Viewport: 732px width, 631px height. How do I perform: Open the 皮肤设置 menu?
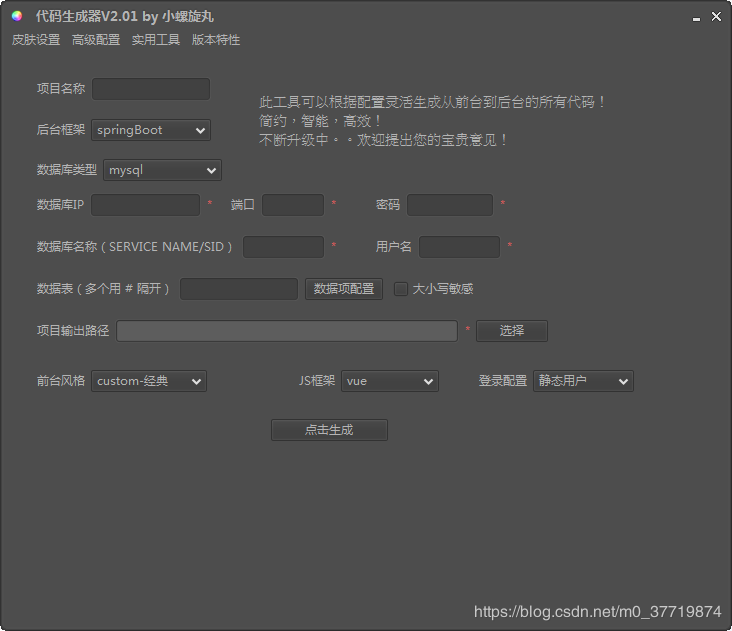pyautogui.click(x=36, y=40)
